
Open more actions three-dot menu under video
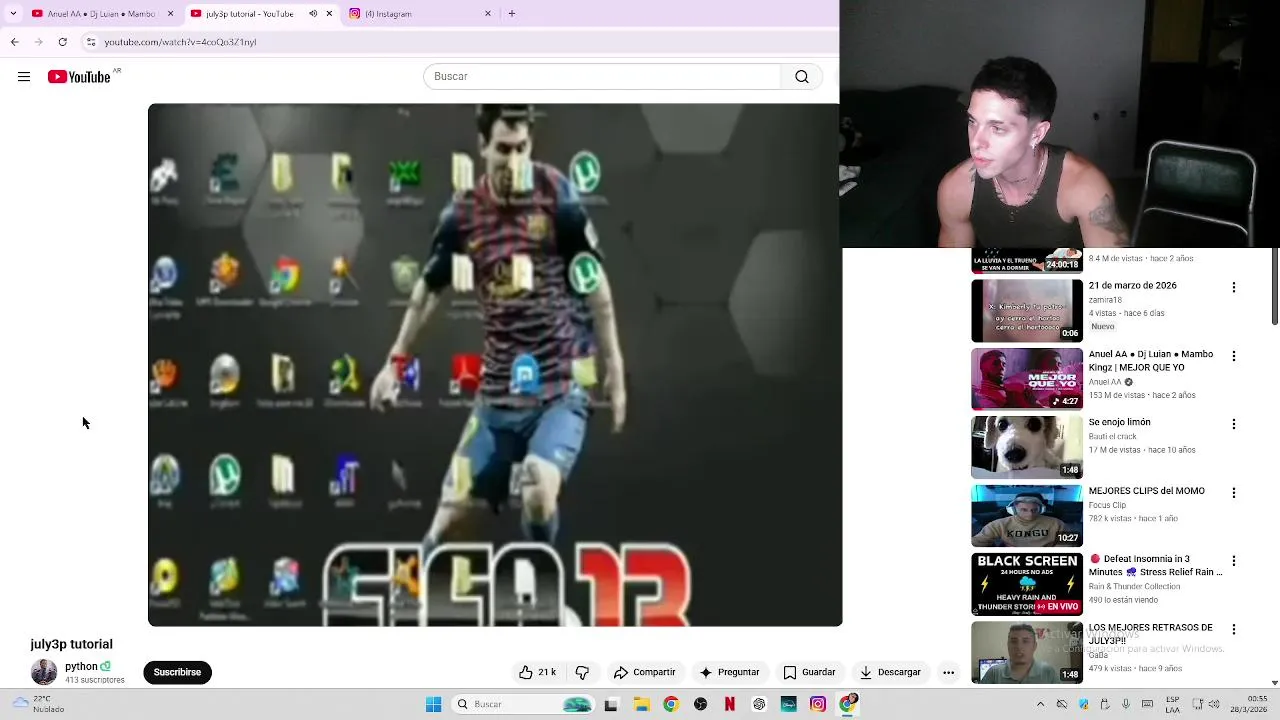click(948, 672)
